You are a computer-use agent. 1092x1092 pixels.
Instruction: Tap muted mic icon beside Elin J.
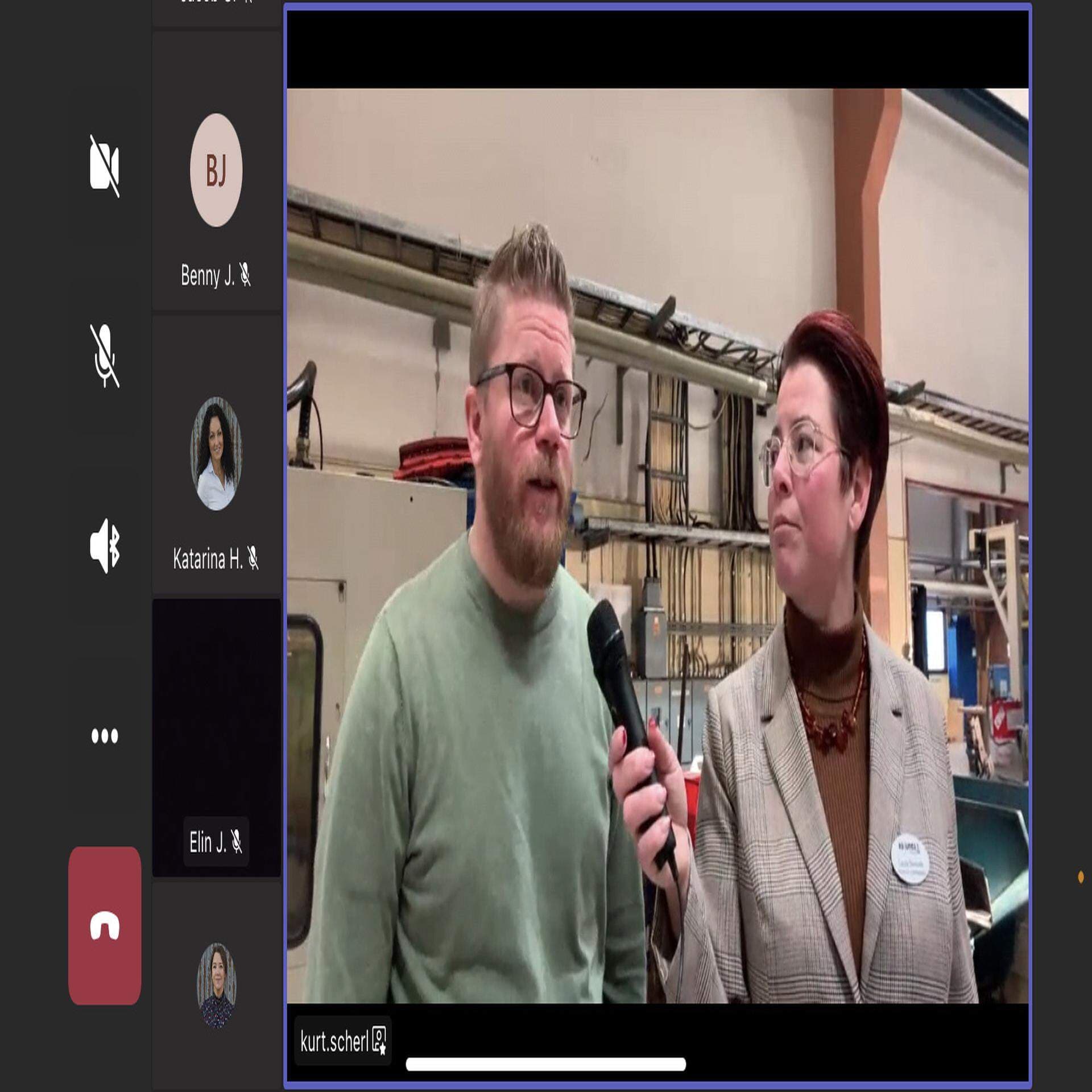[x=237, y=842]
